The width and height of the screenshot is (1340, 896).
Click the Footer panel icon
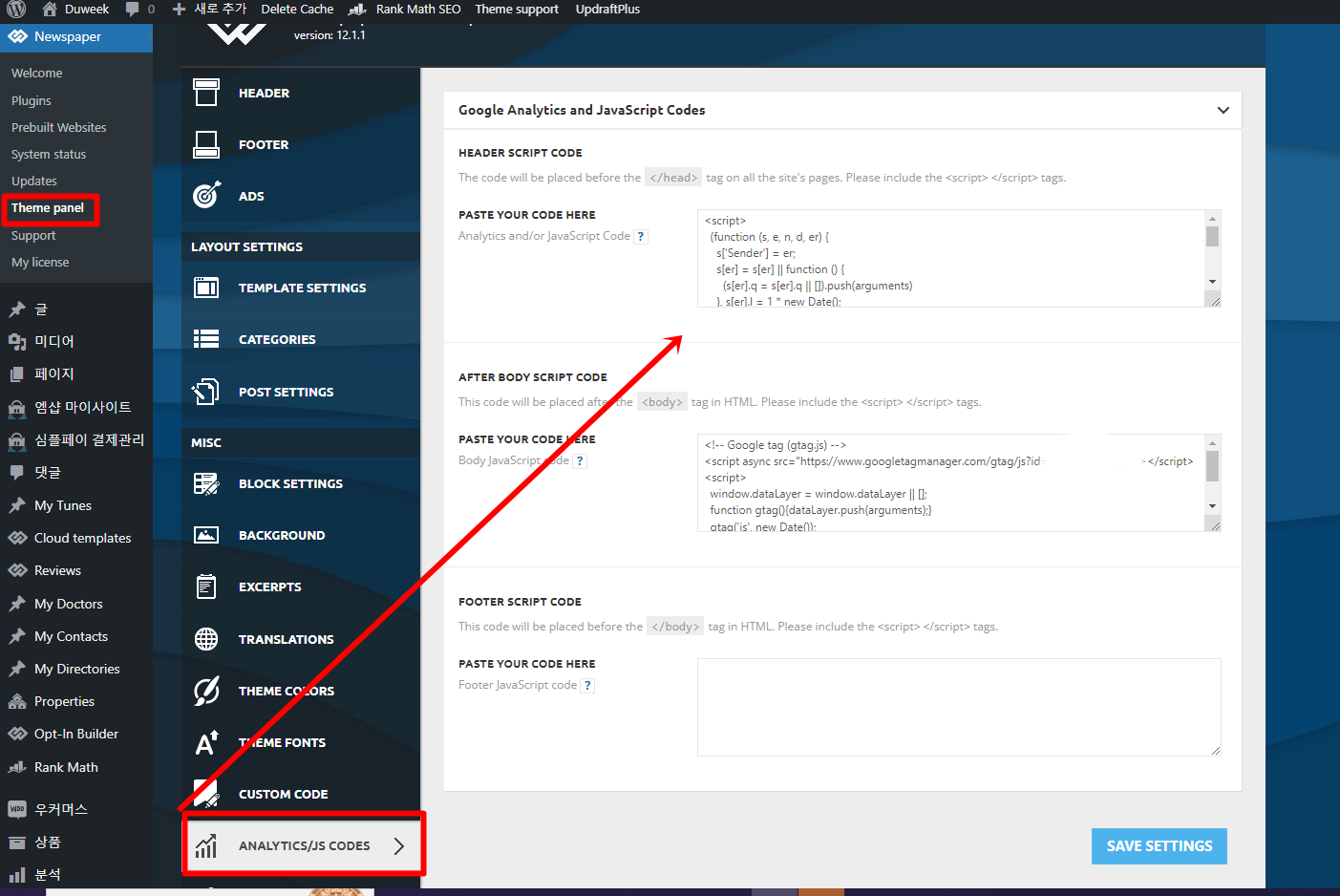(x=206, y=144)
